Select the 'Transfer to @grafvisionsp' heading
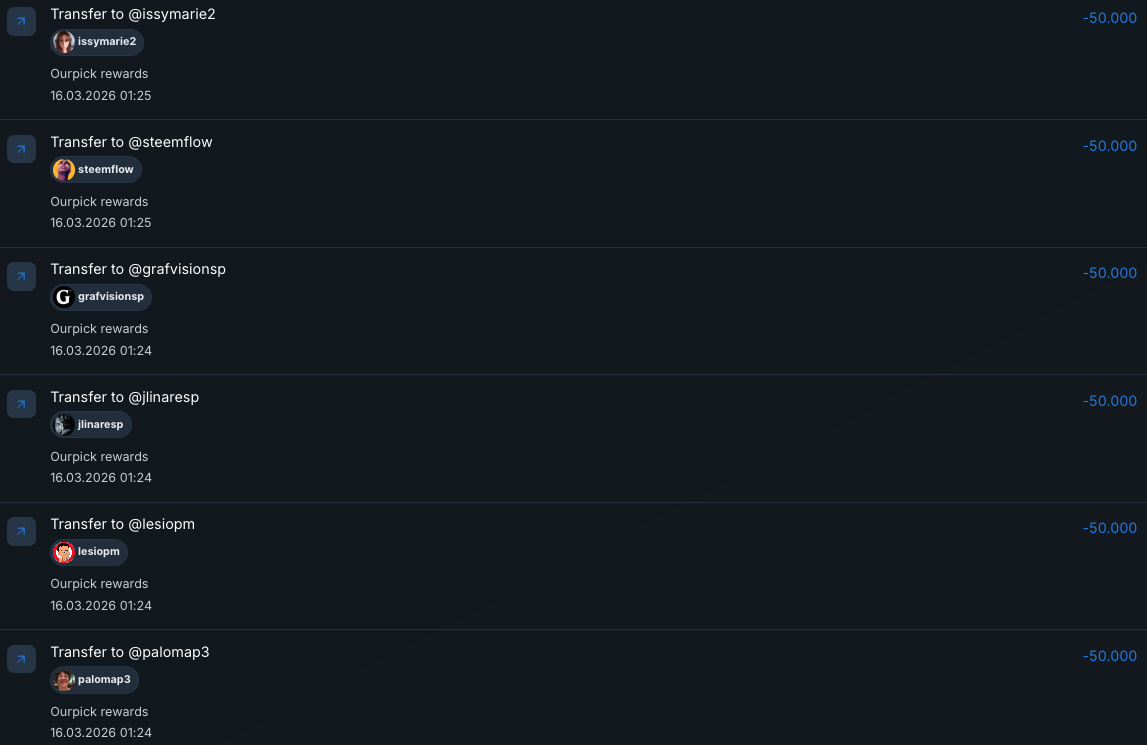 (138, 269)
